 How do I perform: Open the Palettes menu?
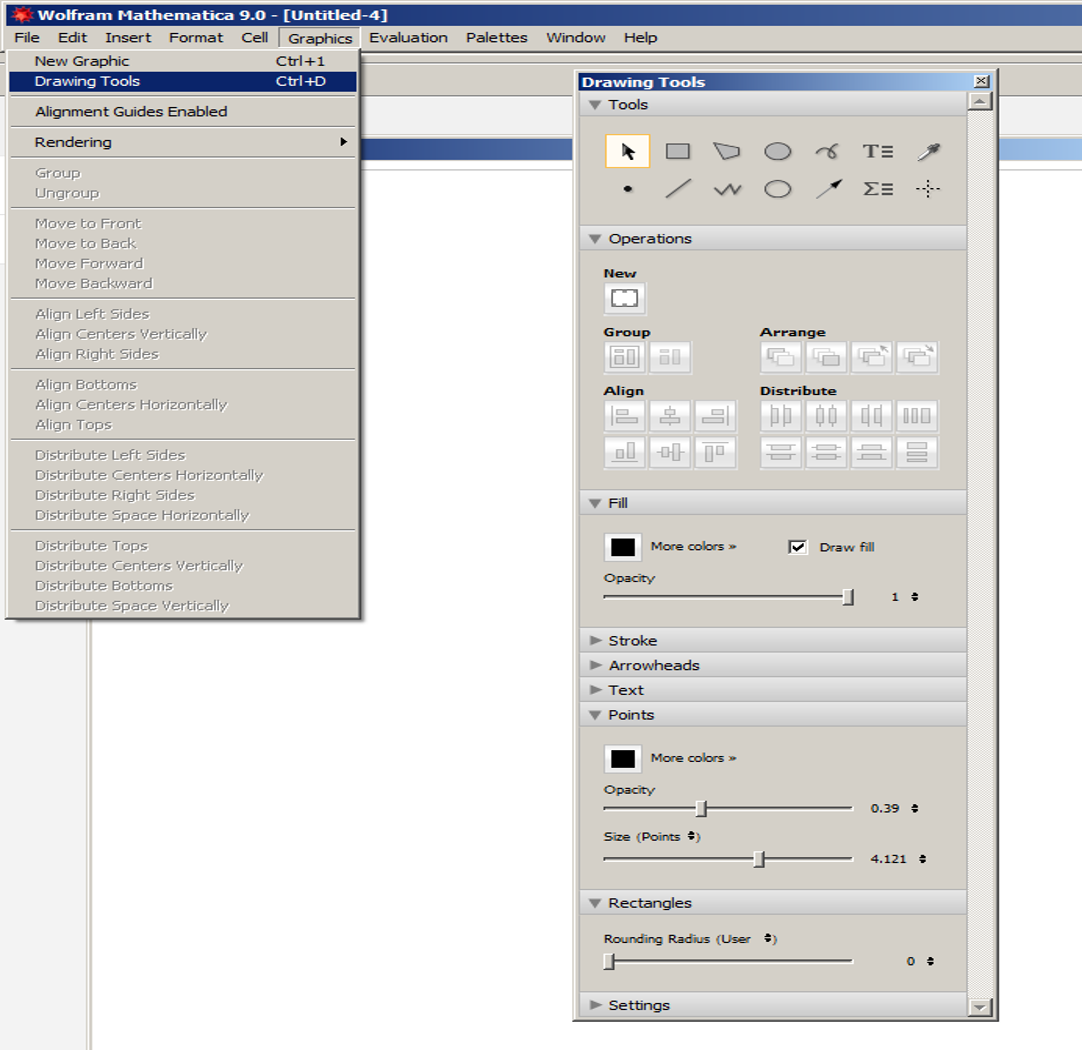click(496, 37)
